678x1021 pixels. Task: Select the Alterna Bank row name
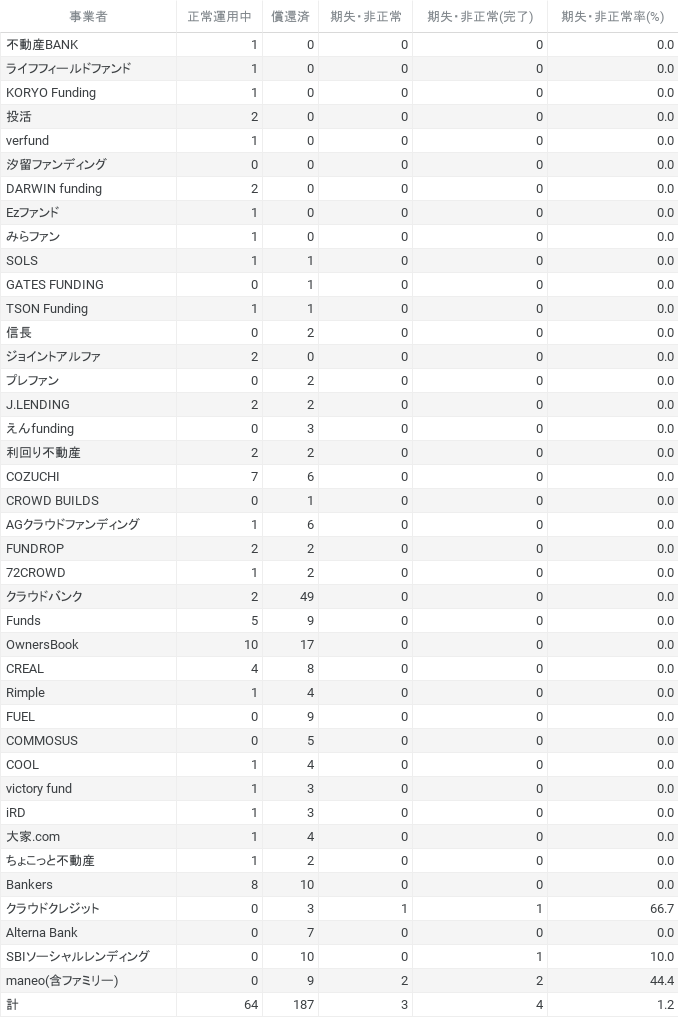(42, 932)
